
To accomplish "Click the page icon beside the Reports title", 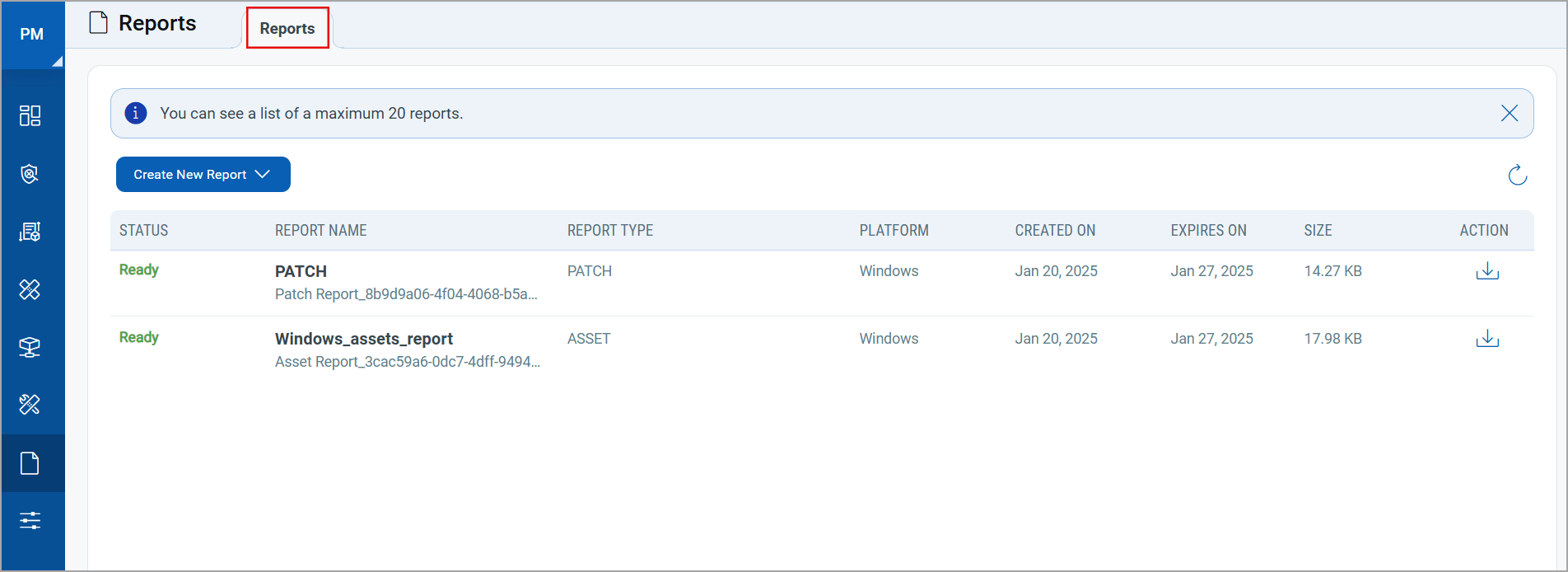I will [x=99, y=22].
